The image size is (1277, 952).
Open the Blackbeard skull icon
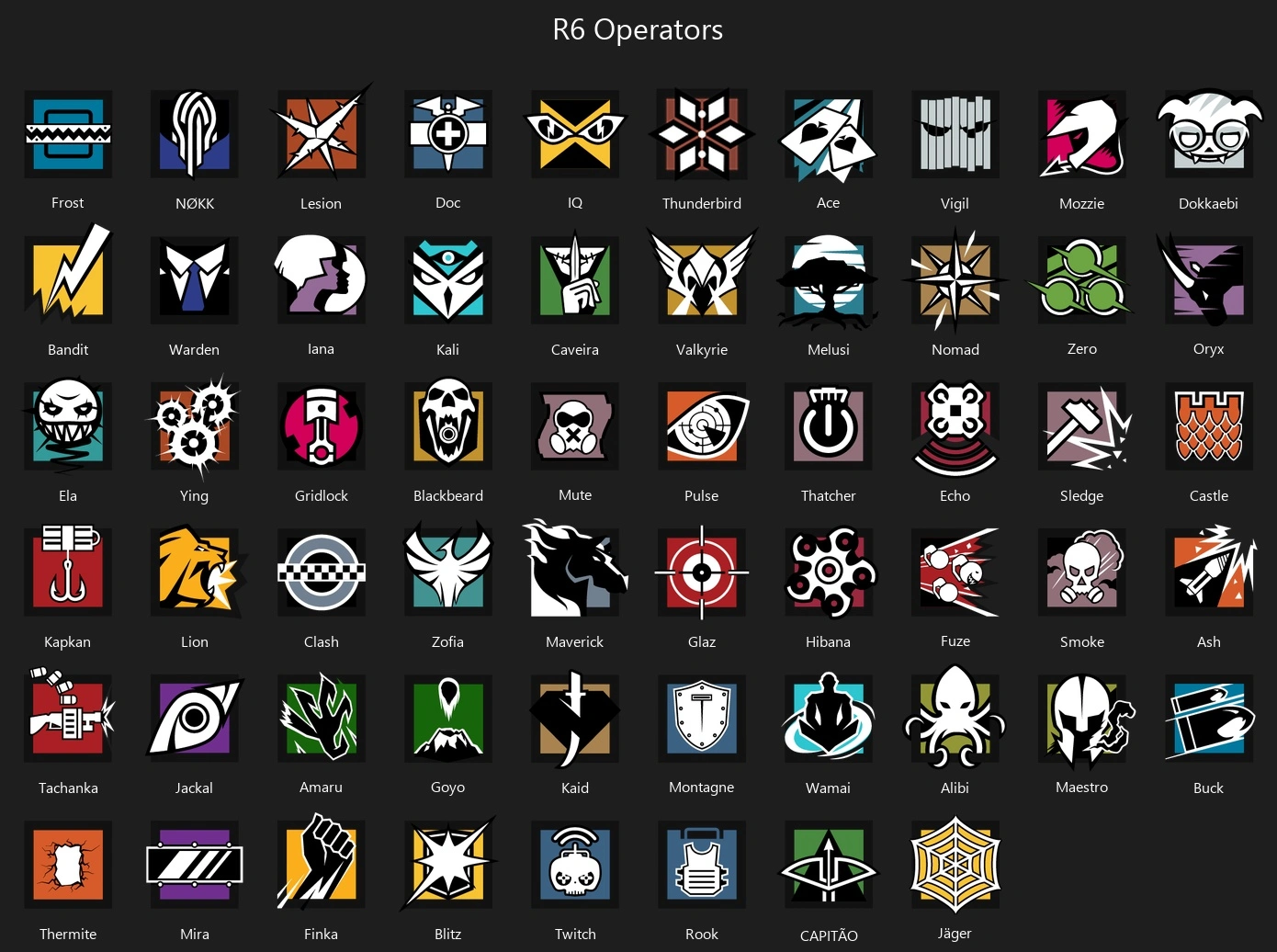(x=448, y=425)
